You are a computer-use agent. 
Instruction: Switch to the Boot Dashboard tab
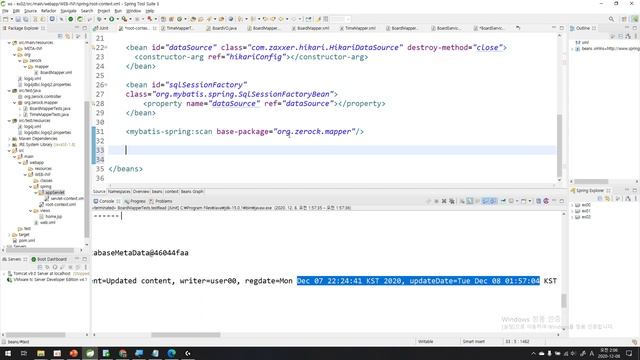(49, 259)
